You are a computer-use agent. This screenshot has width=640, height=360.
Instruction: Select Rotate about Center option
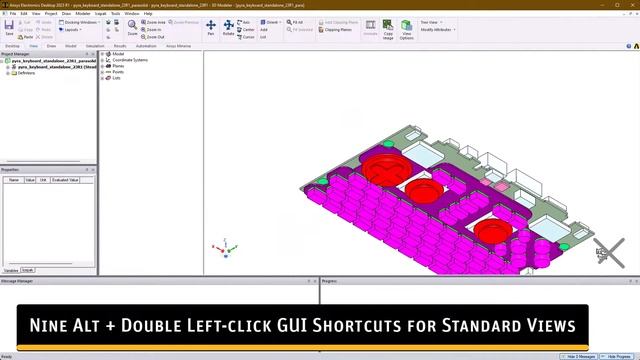pyautogui.click(x=246, y=30)
